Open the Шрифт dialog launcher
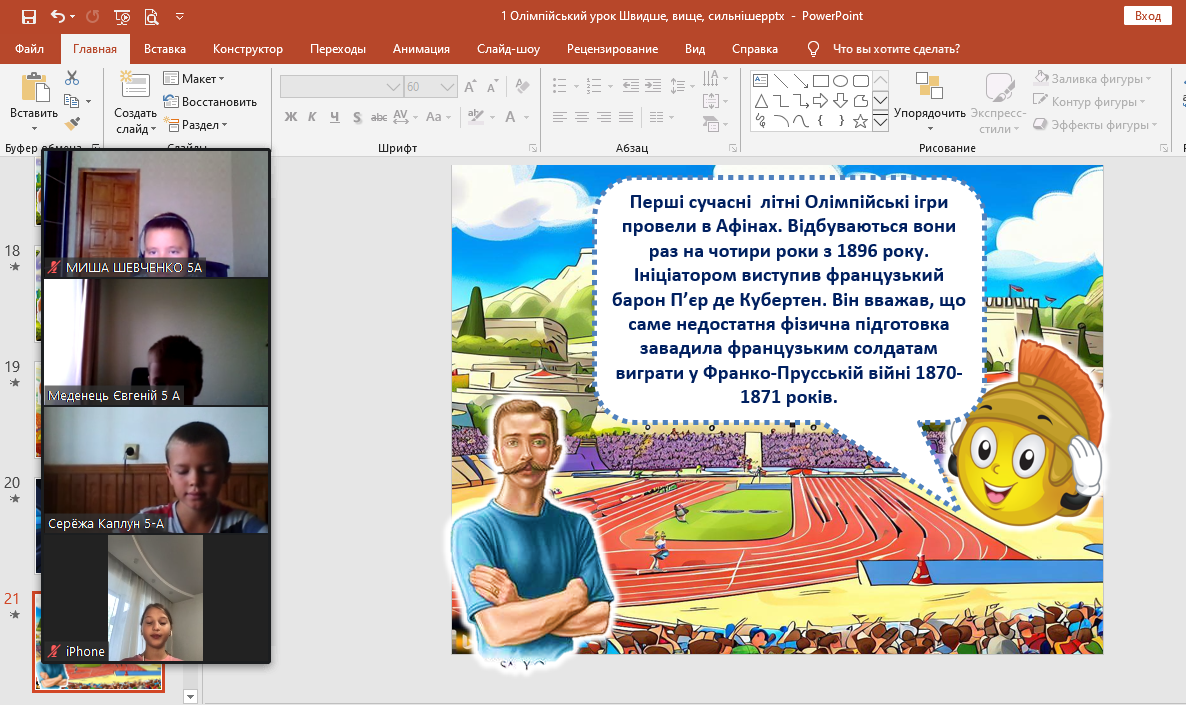The width and height of the screenshot is (1186, 705). 532,148
